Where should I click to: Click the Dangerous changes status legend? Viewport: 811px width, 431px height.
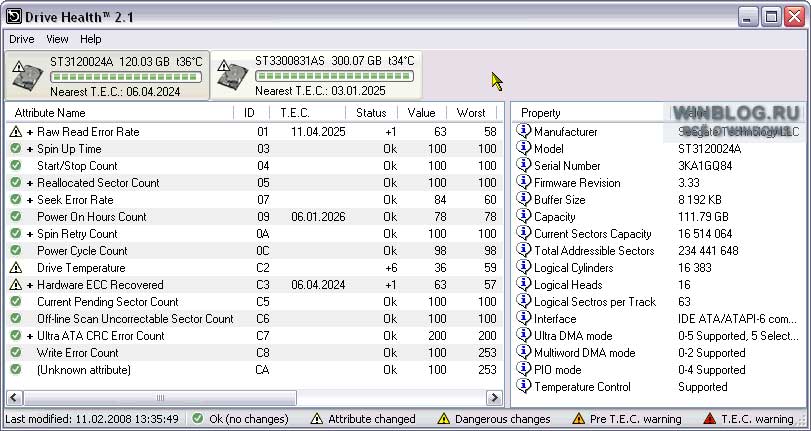[494, 419]
